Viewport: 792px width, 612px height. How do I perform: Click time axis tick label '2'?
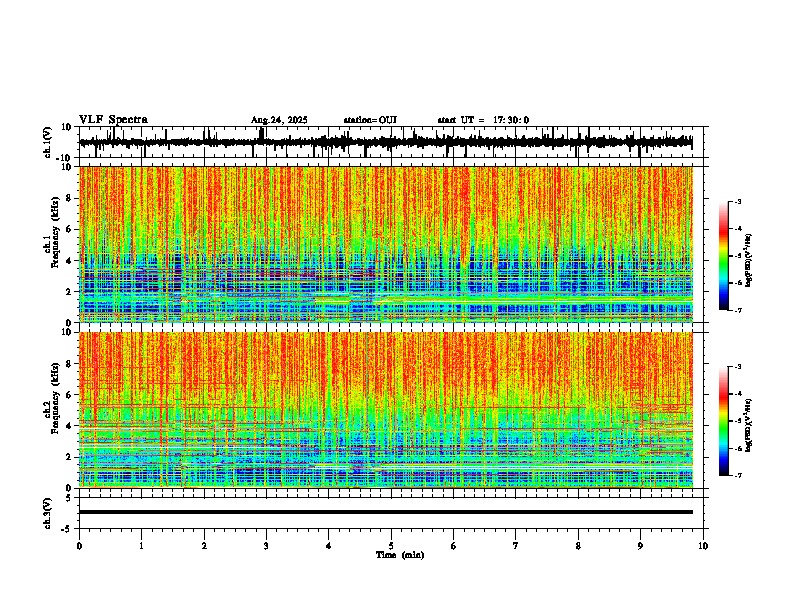click(x=204, y=546)
